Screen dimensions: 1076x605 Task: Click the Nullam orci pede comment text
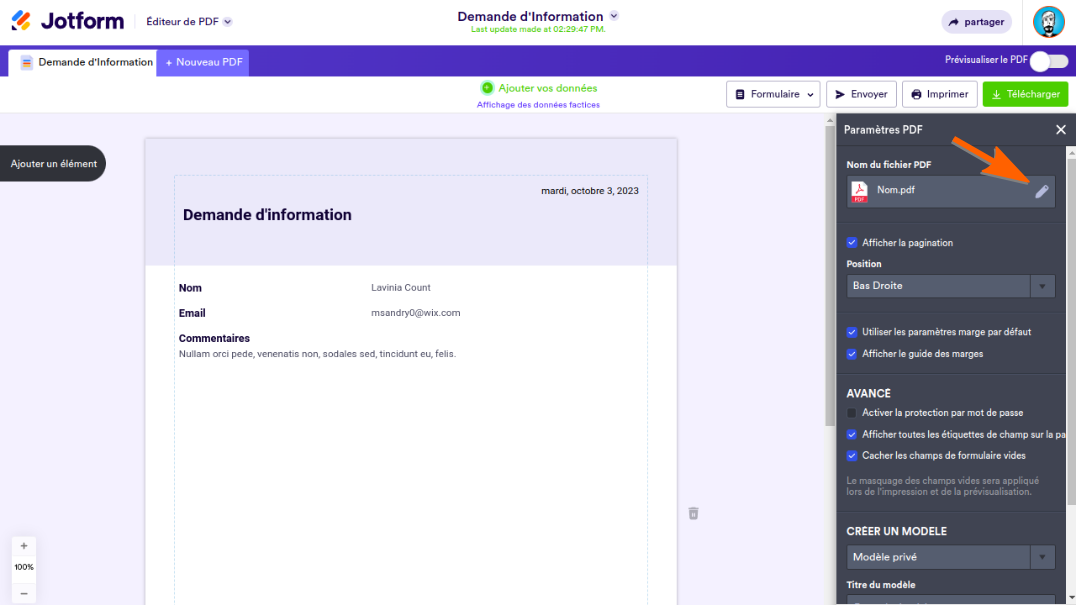317,354
